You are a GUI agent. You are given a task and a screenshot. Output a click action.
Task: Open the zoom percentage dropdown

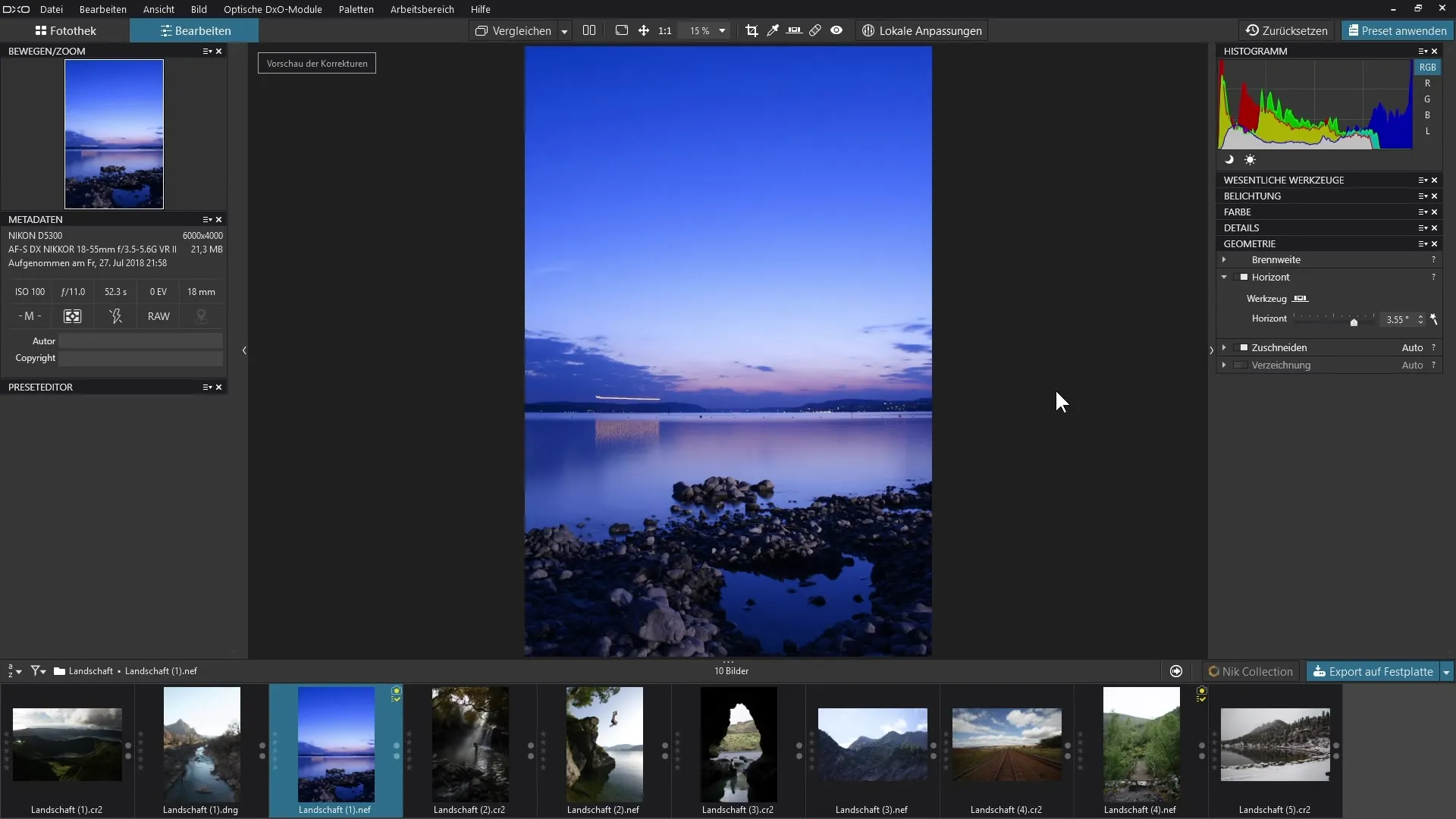pyautogui.click(x=722, y=30)
